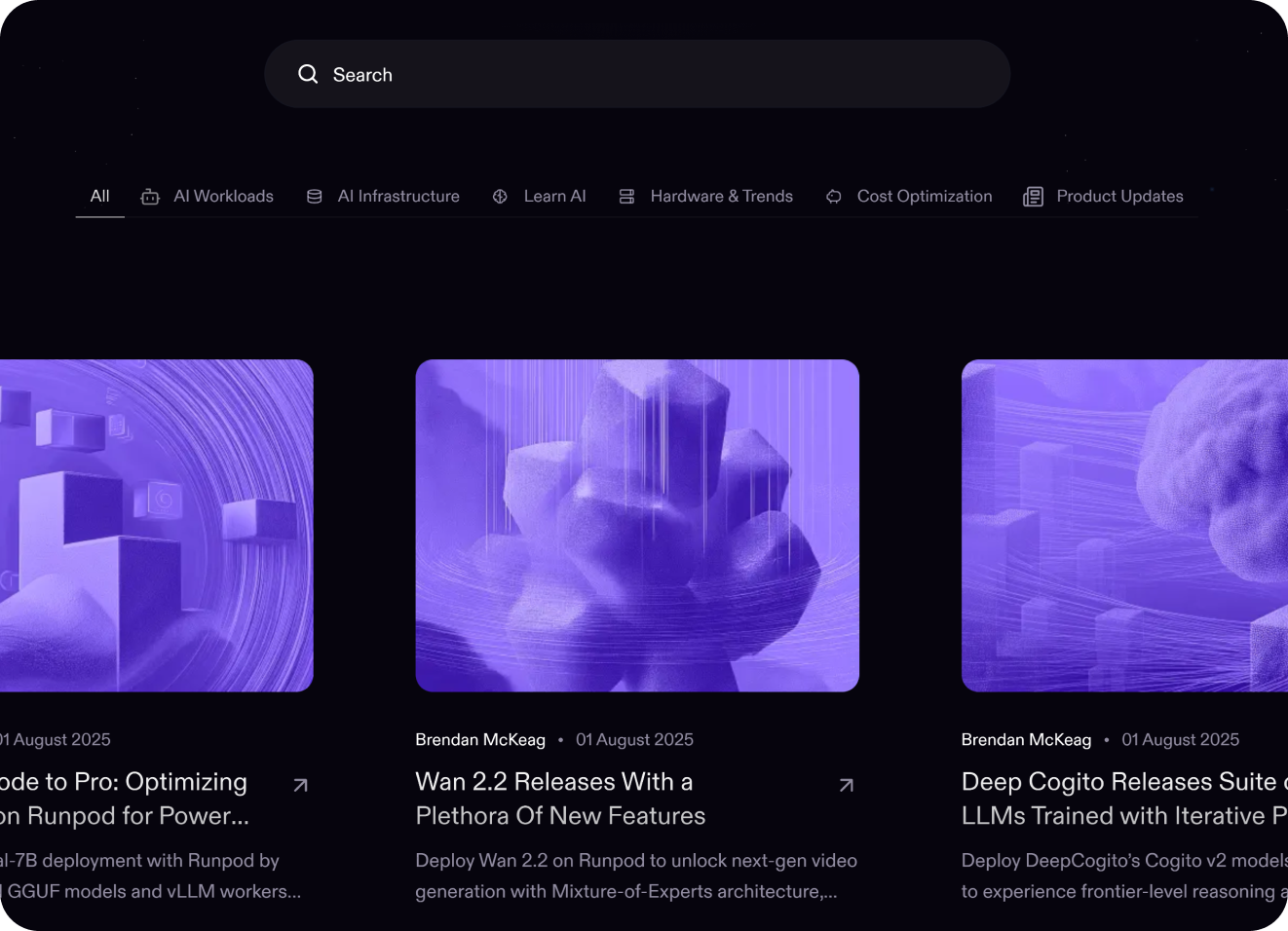Click inside the search input field

(x=637, y=73)
